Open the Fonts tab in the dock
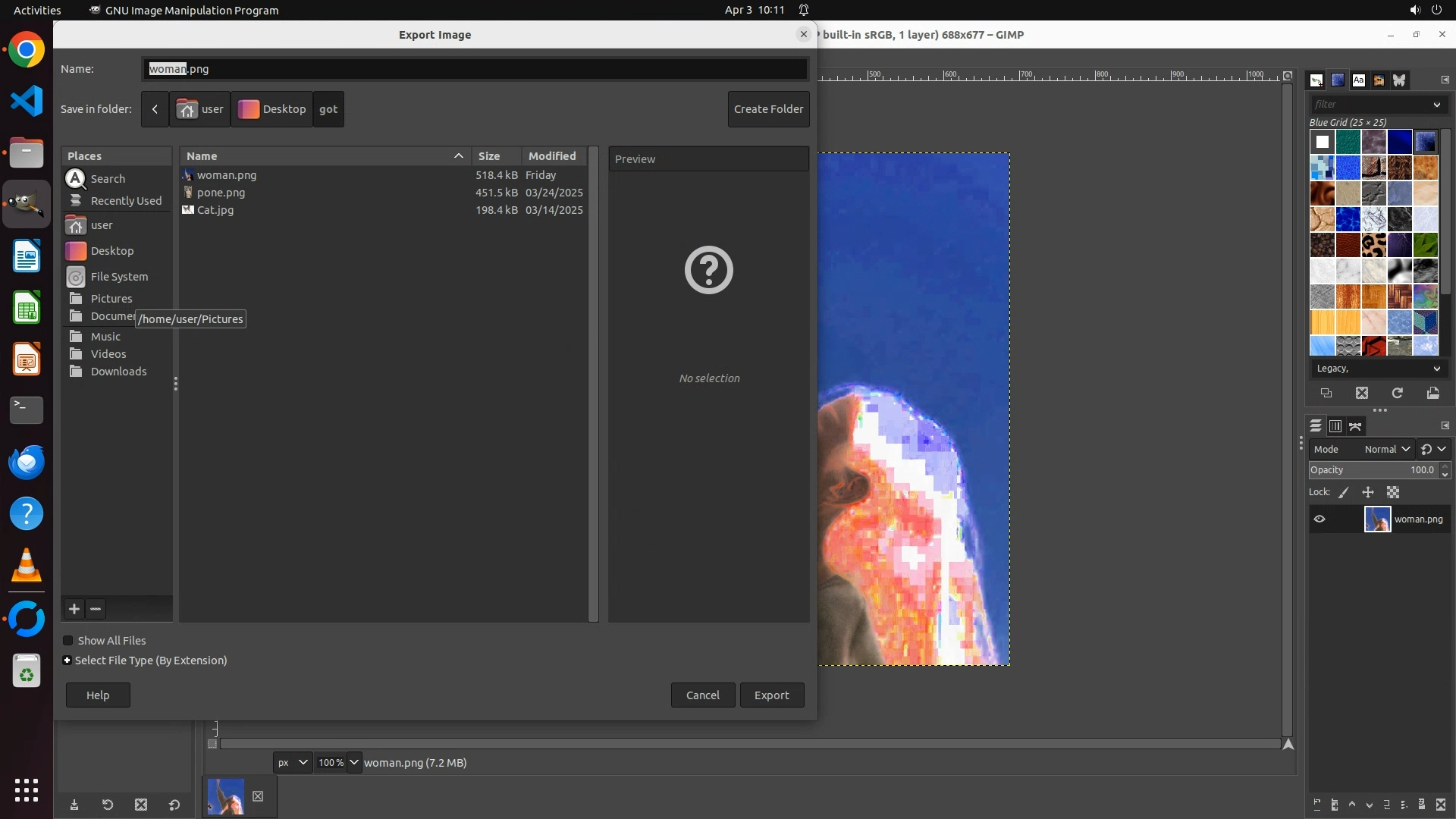 point(1358,80)
